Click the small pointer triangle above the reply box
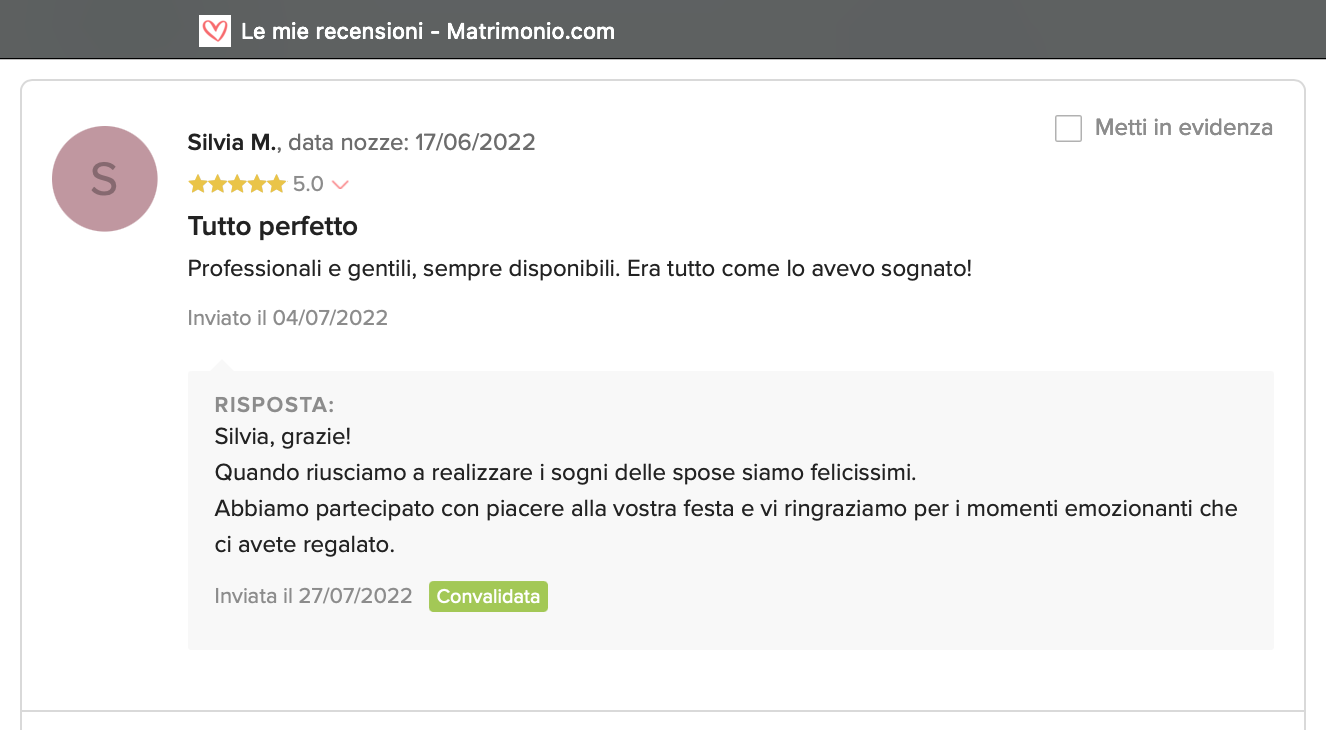1326x730 pixels. pyautogui.click(x=223, y=365)
